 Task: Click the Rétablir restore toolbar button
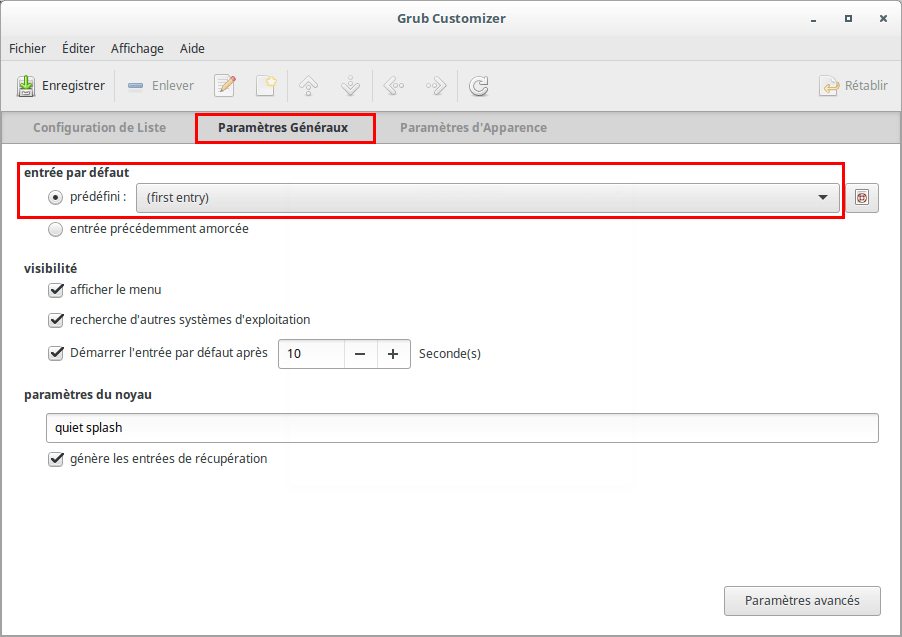click(854, 86)
